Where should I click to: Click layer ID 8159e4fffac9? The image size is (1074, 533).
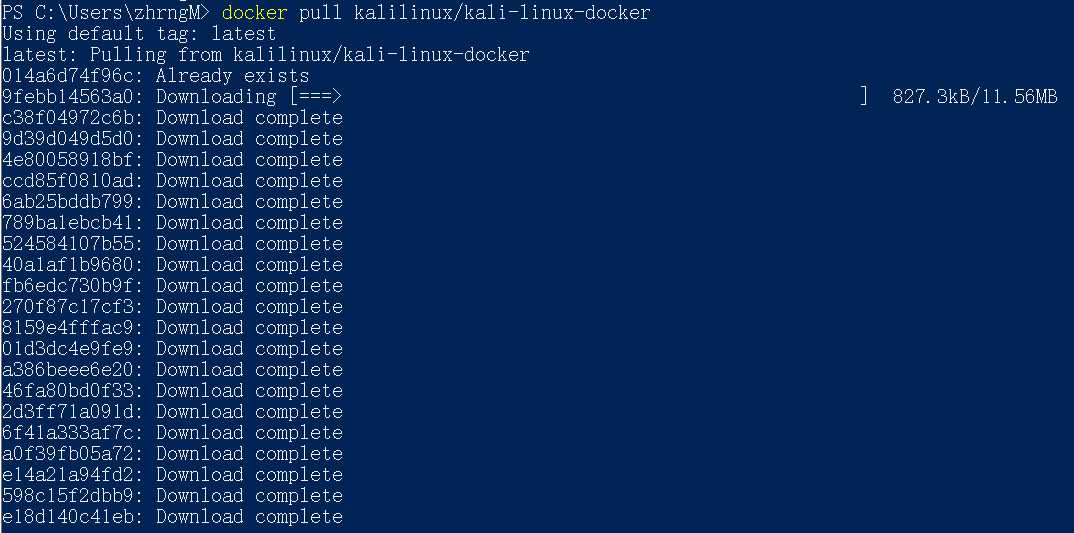(73, 327)
